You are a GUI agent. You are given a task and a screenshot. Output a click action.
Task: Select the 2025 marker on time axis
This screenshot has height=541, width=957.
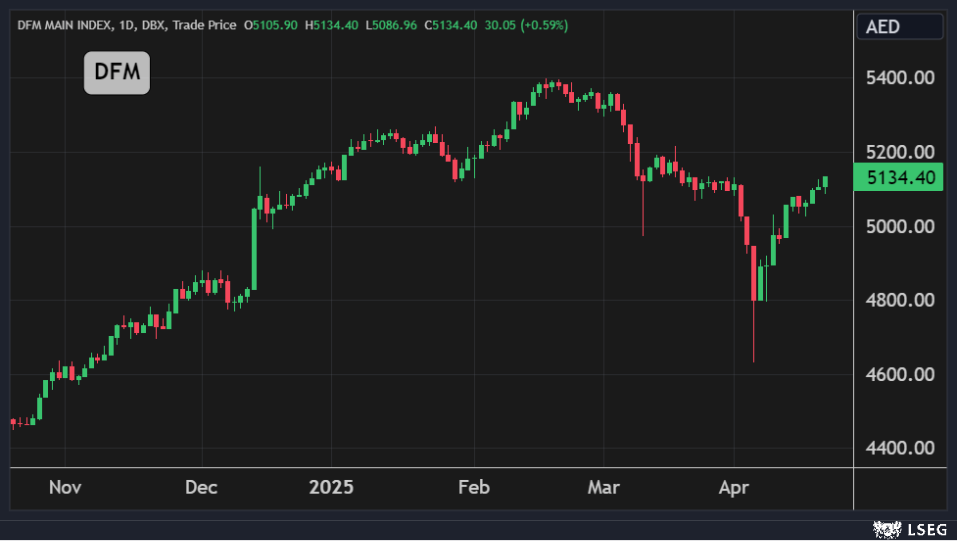[x=331, y=488]
